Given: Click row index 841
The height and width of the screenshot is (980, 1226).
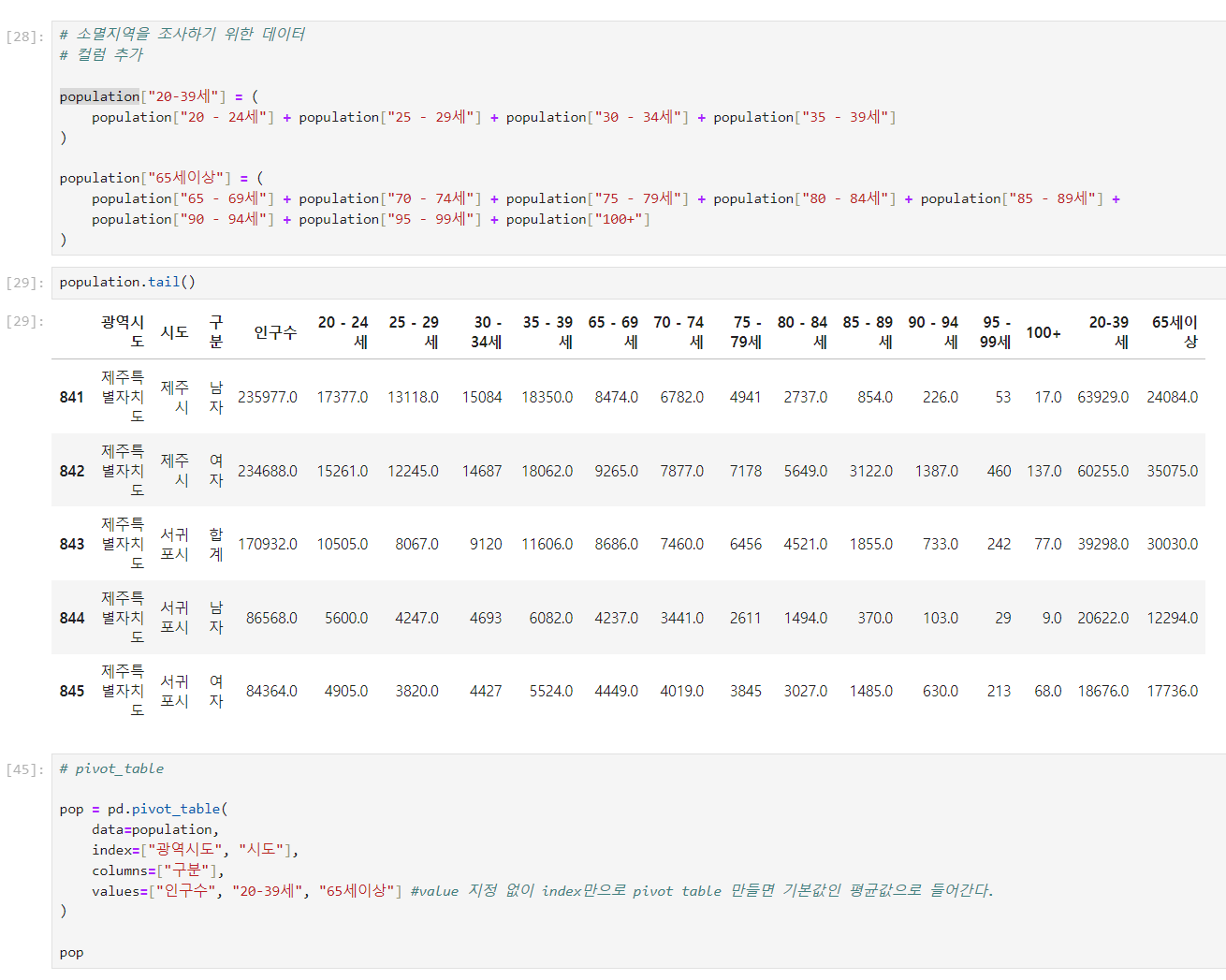Looking at the screenshot, I should [72, 397].
